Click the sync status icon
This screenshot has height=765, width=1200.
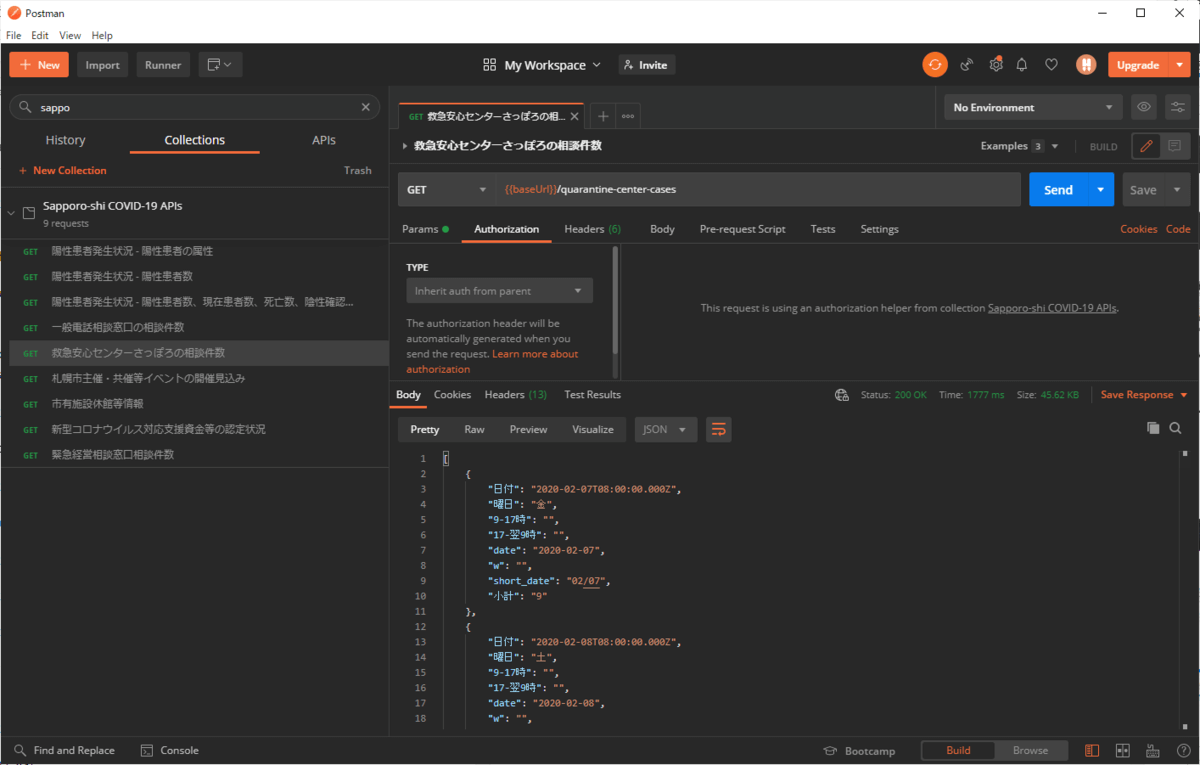(934, 65)
